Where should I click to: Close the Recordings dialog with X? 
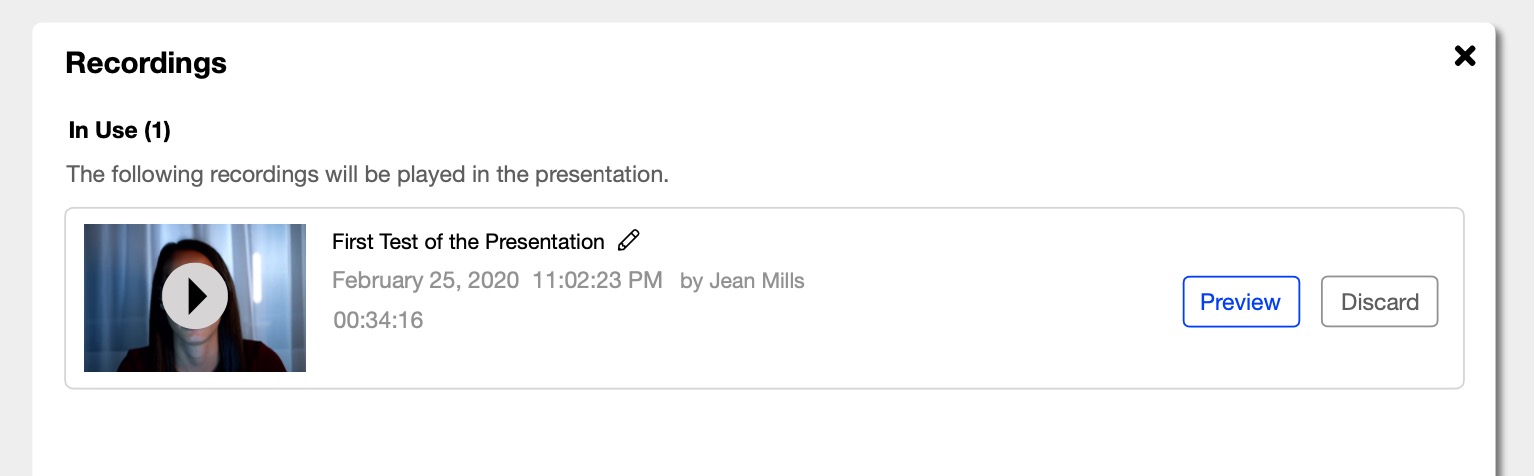[x=1464, y=56]
